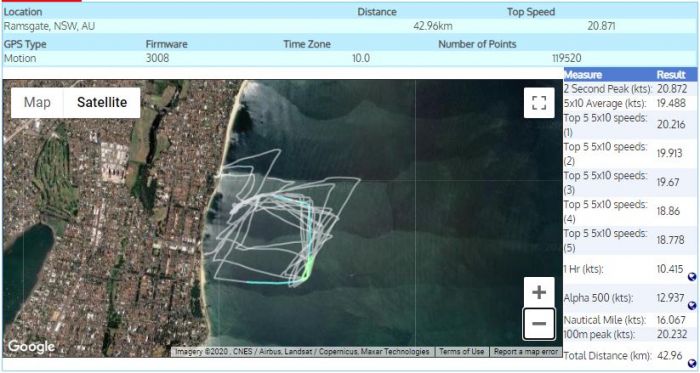Select the Measure column header
The image size is (700, 373).
click(x=583, y=75)
